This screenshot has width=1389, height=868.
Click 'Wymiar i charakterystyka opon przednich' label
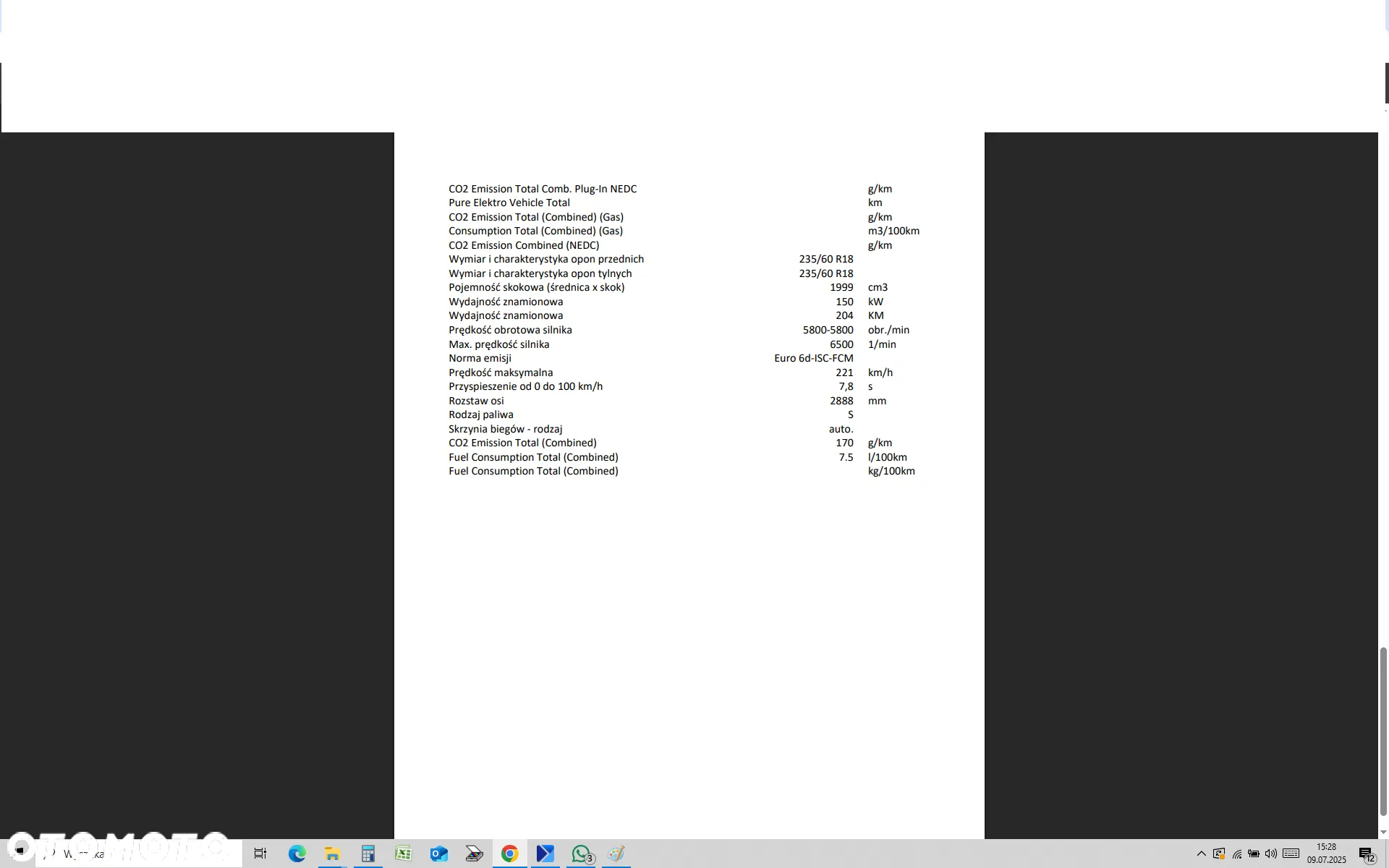click(546, 259)
